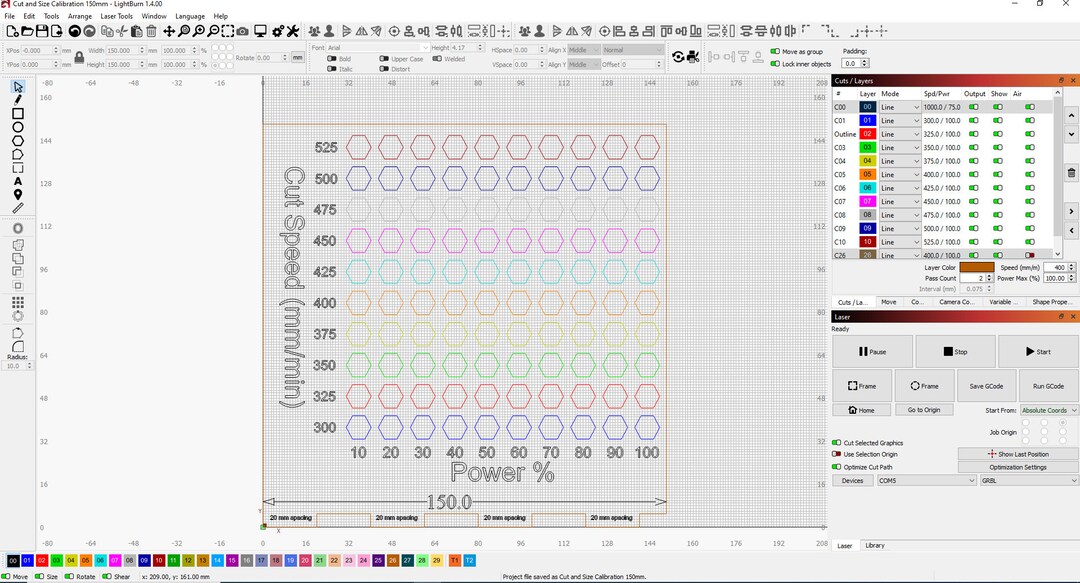The height and width of the screenshot is (583, 1080).
Task: Open the Arrange menu
Action: 80,16
